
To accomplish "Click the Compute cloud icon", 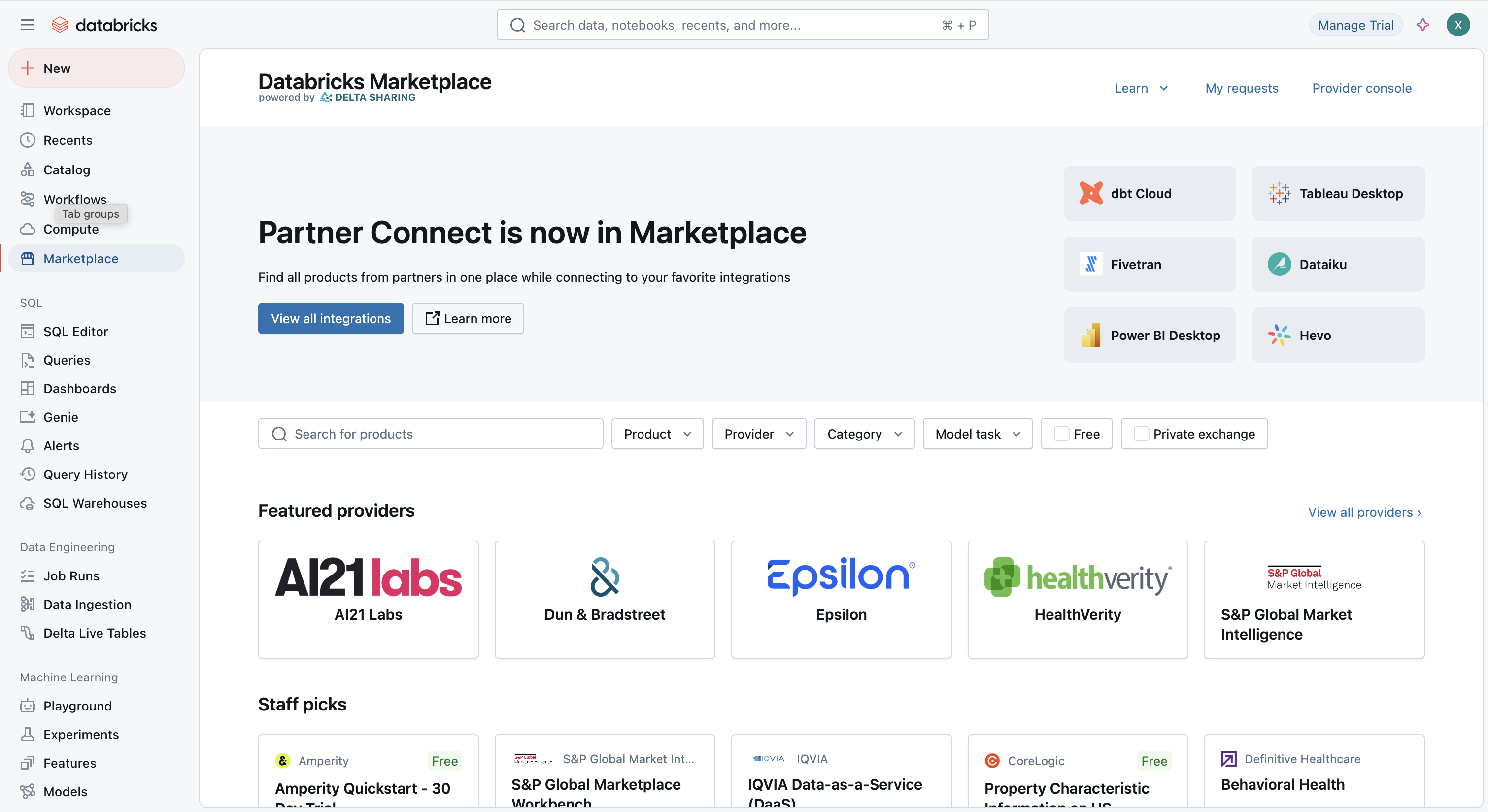I will pos(28,229).
